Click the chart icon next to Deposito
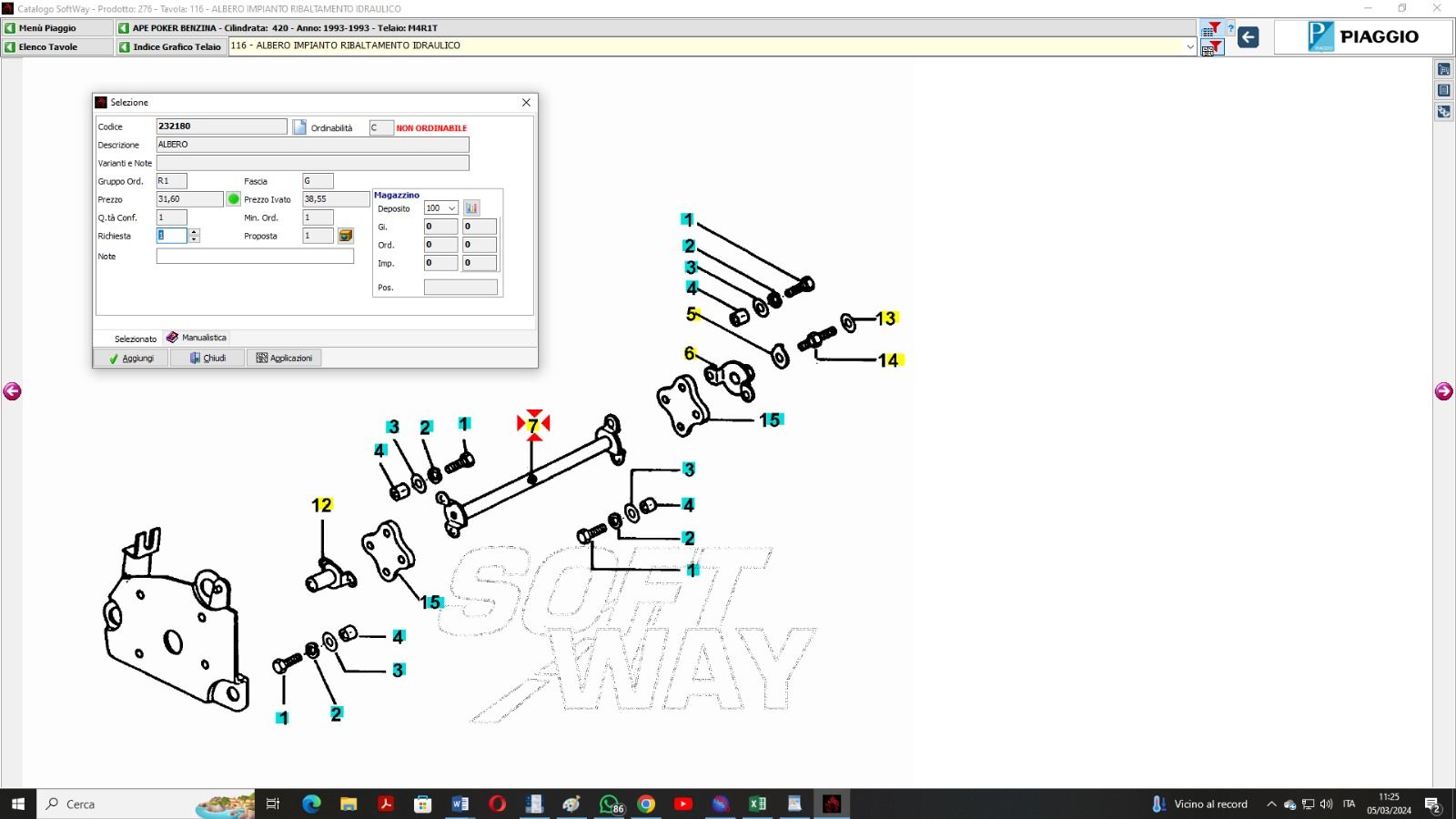Viewport: 1456px width, 819px height. [471, 208]
